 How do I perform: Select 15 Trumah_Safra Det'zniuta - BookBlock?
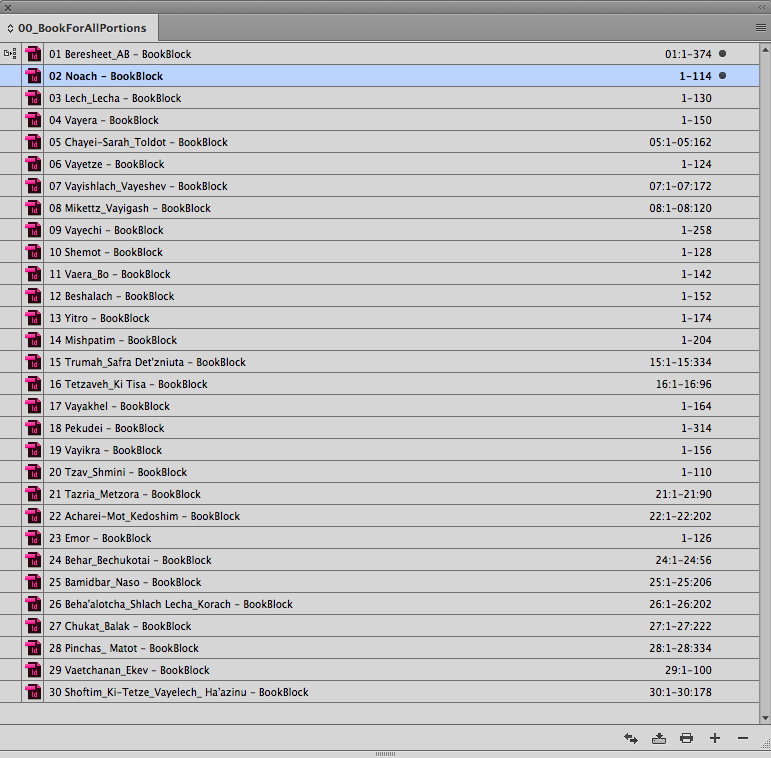[x=380, y=362]
